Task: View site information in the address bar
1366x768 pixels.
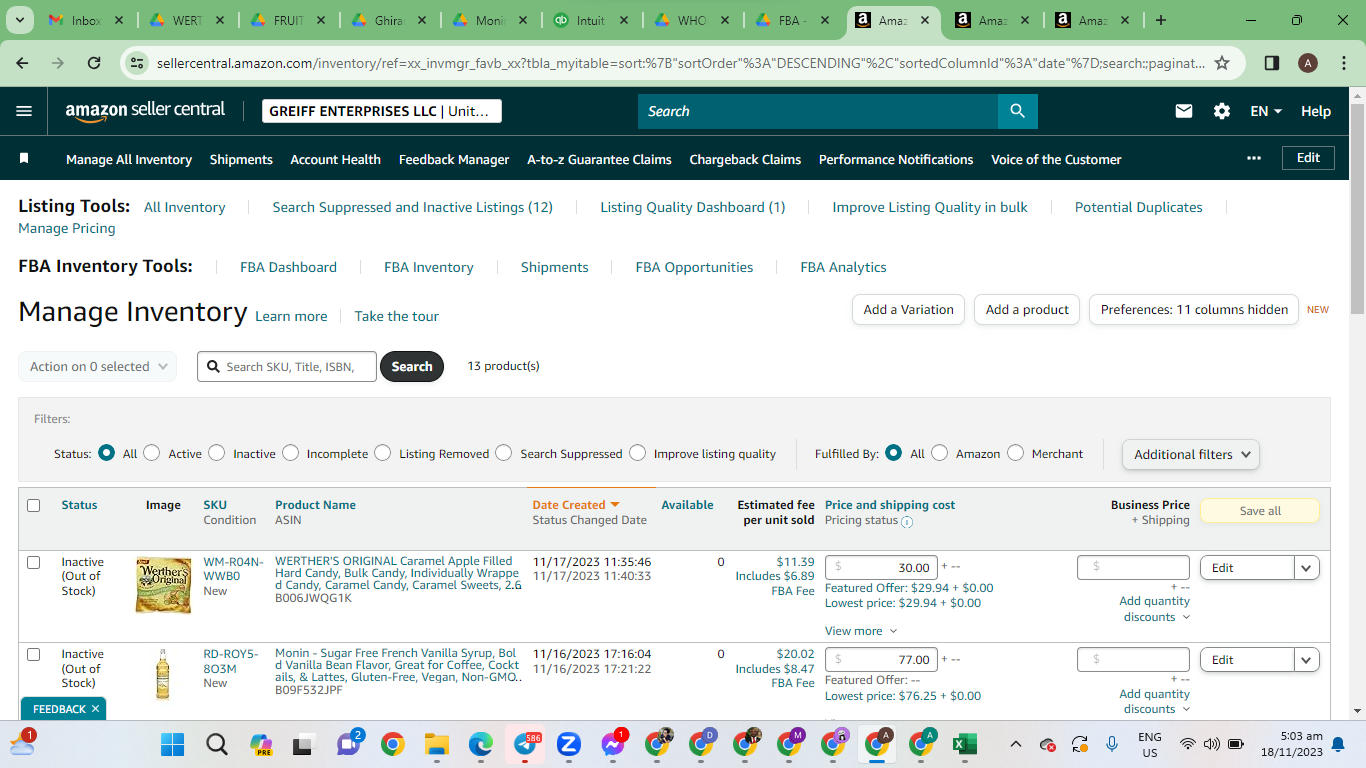Action: tap(137, 63)
